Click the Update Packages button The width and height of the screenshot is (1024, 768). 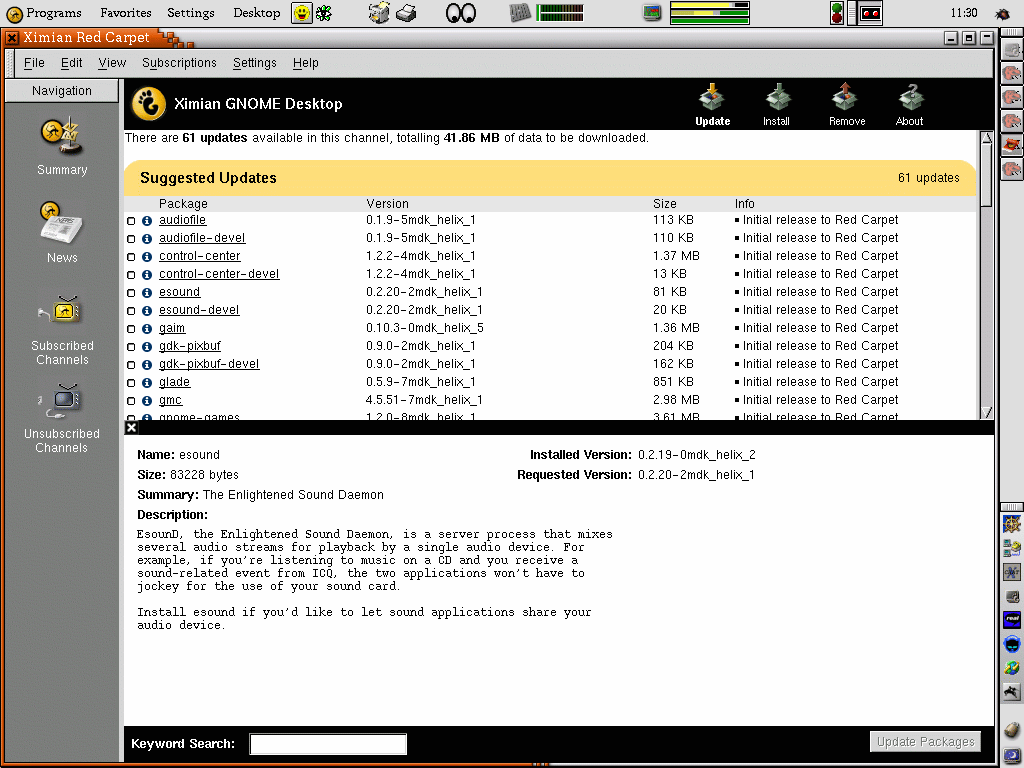[x=925, y=741]
